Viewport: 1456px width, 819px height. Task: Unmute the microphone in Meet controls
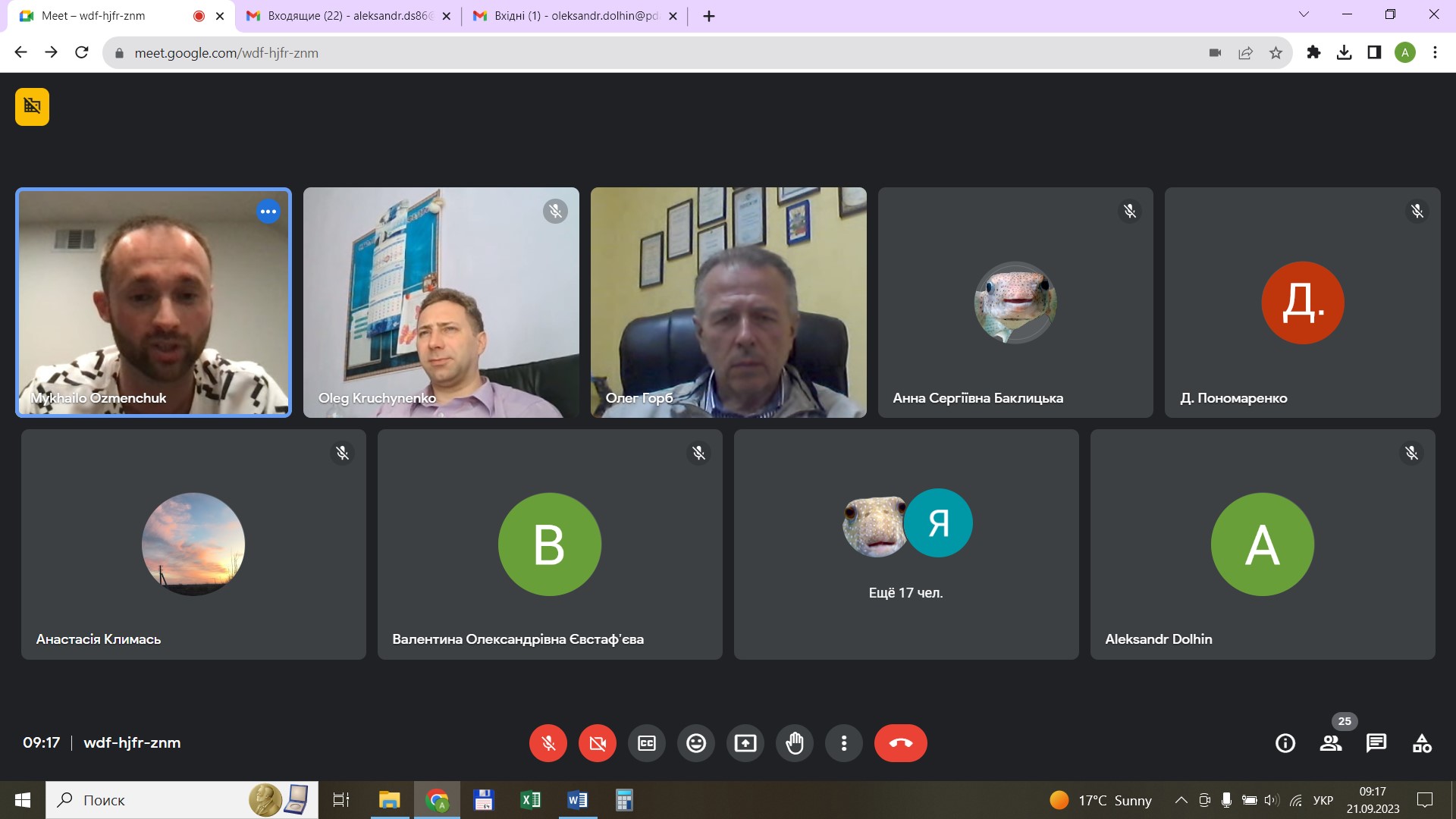548,743
